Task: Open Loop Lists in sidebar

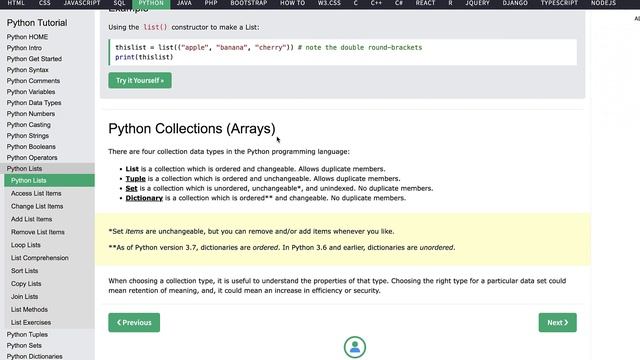Action: (26, 245)
